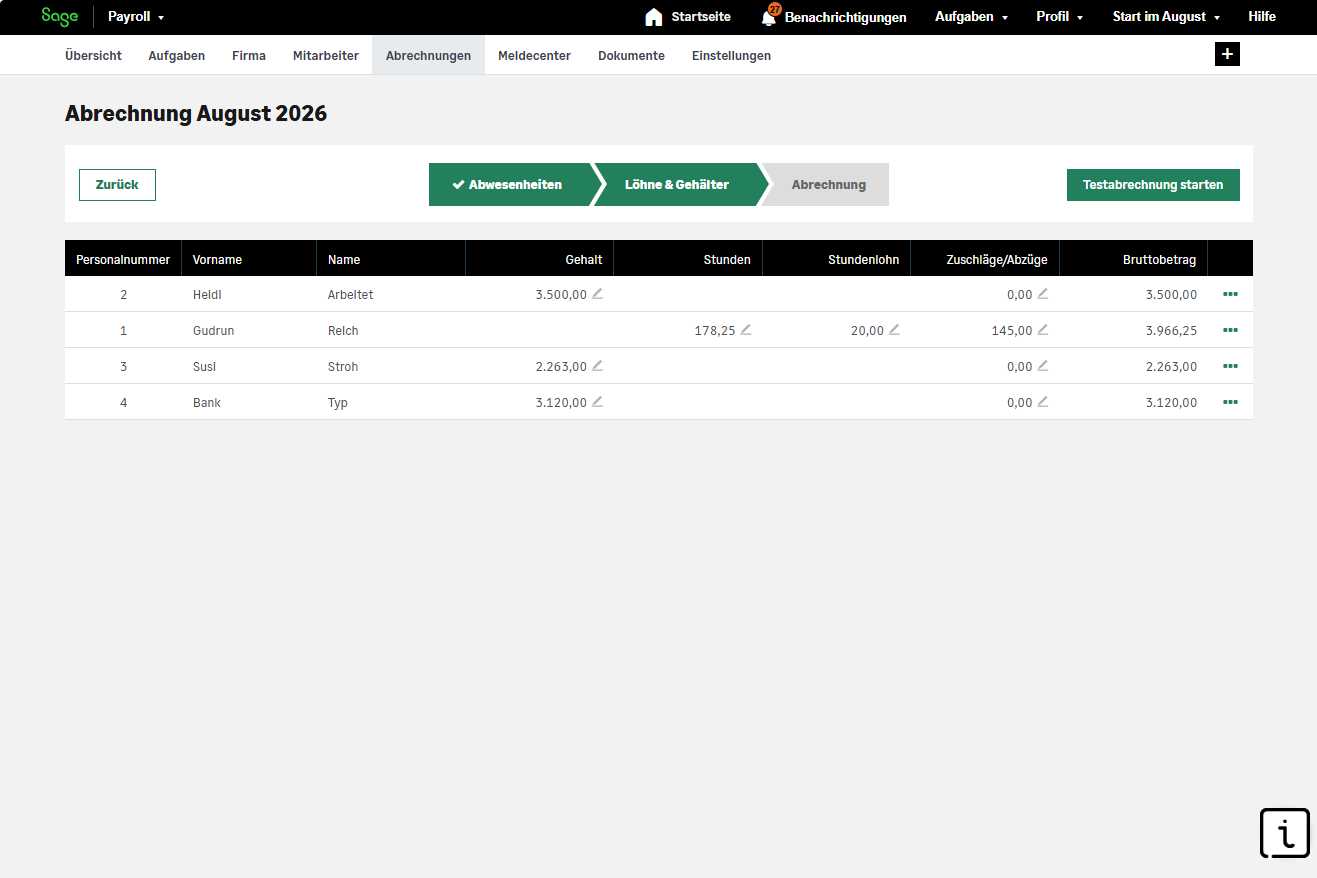Viewport: 1317px width, 878px height.
Task: Edit Zuschläge/Abzüge pencil in the Stroh row
Action: click(1042, 366)
